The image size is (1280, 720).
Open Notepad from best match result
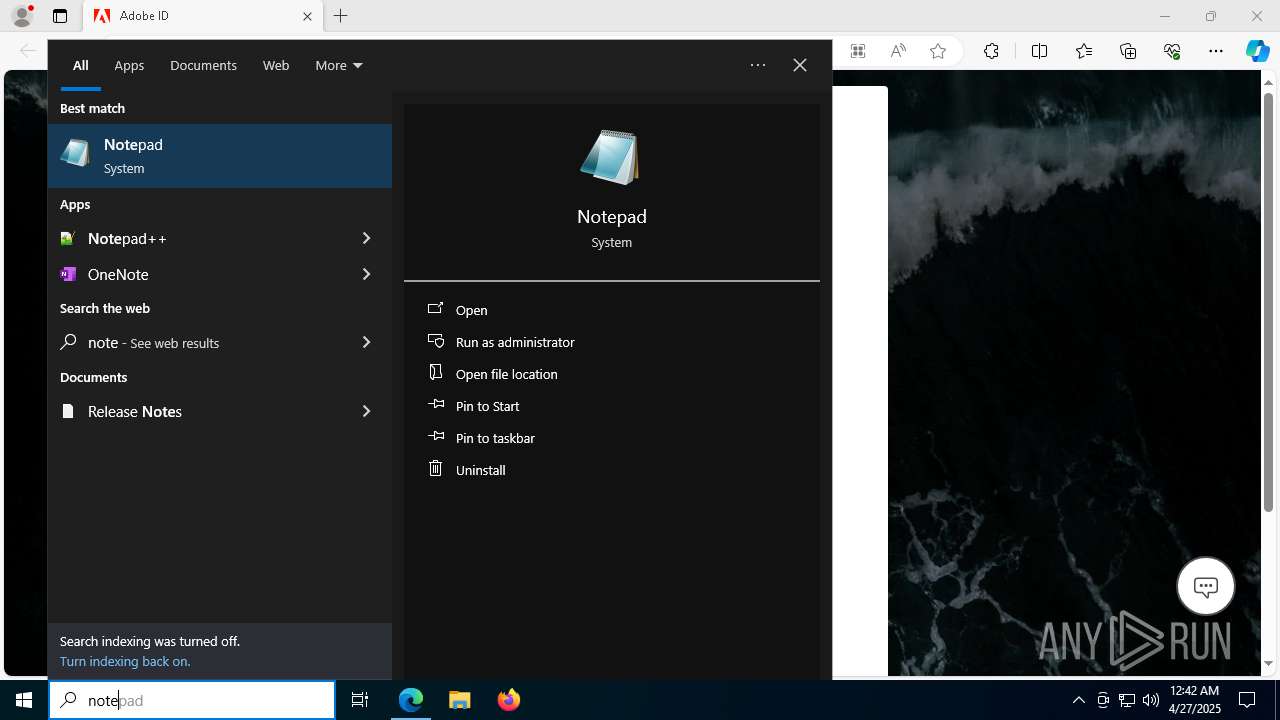point(219,156)
